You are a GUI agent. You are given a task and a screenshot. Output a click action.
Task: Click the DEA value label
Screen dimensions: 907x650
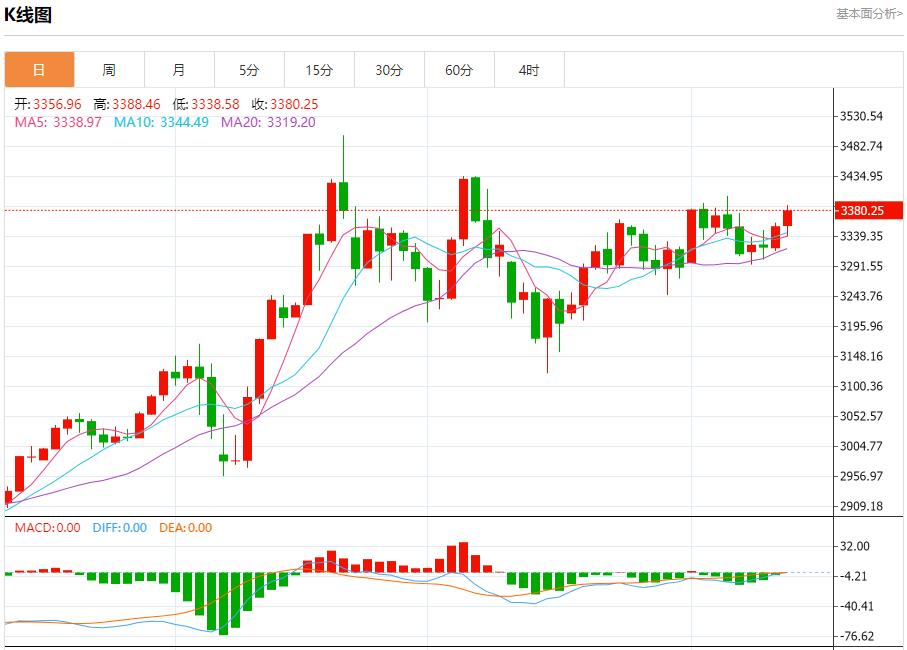185,528
